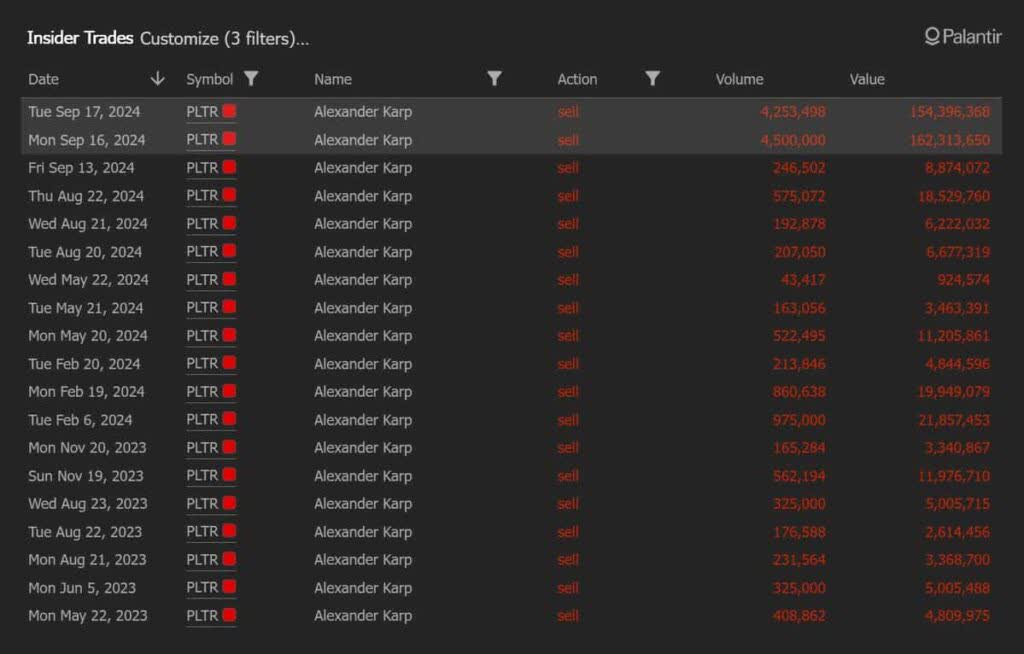Click Alexander Karp on Tue Aug 20, 2024 row
The height and width of the screenshot is (654, 1024).
[x=363, y=252]
